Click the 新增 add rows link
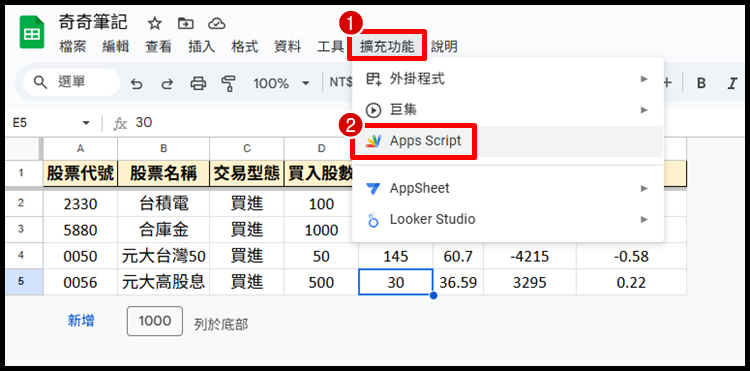 point(81,321)
